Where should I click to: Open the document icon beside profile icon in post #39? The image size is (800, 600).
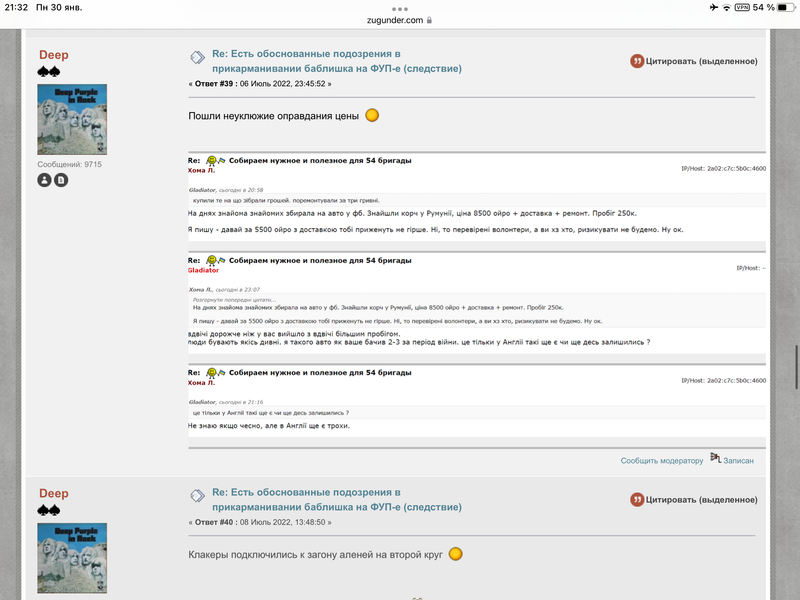tap(61, 180)
